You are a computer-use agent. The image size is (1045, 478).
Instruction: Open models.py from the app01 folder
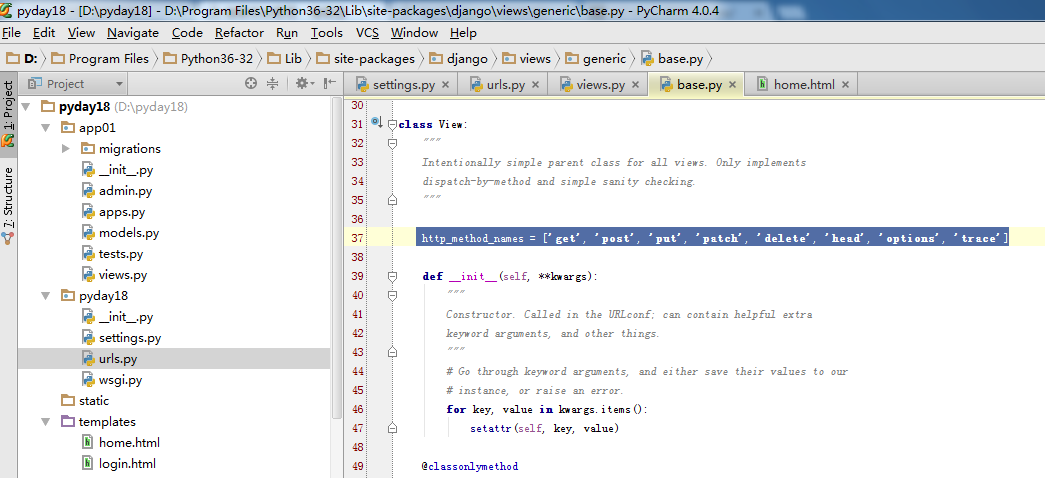click(128, 233)
